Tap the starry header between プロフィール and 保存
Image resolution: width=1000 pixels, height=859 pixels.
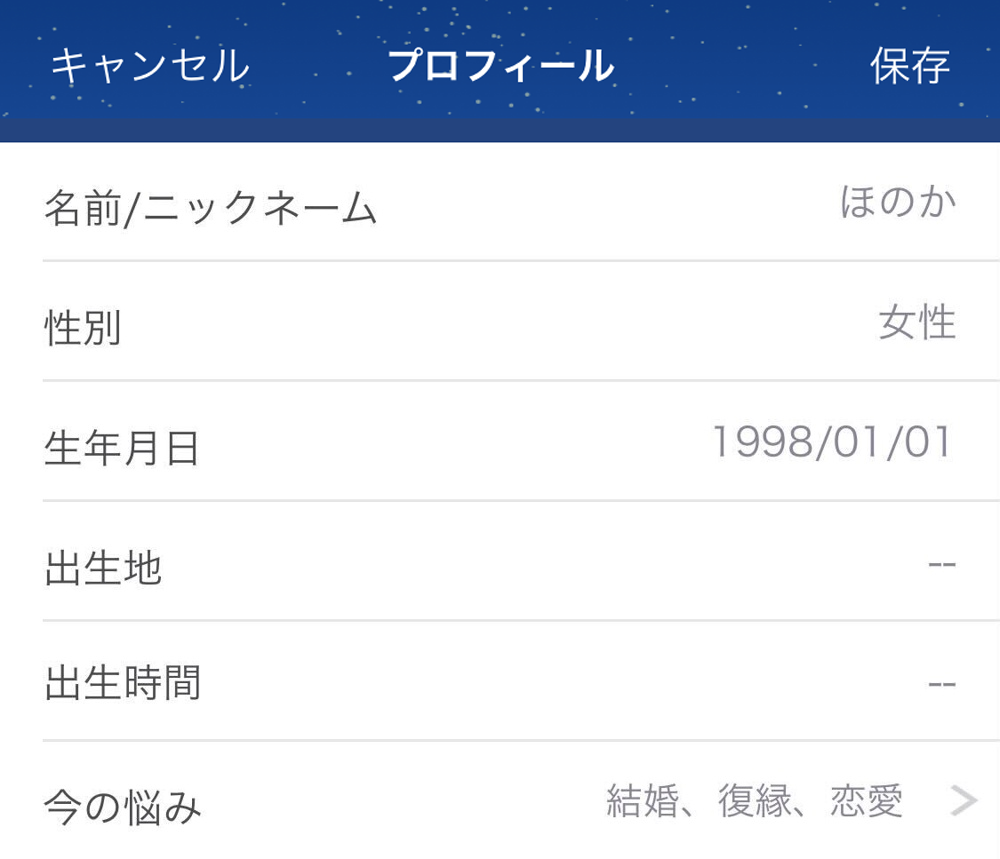(740, 66)
